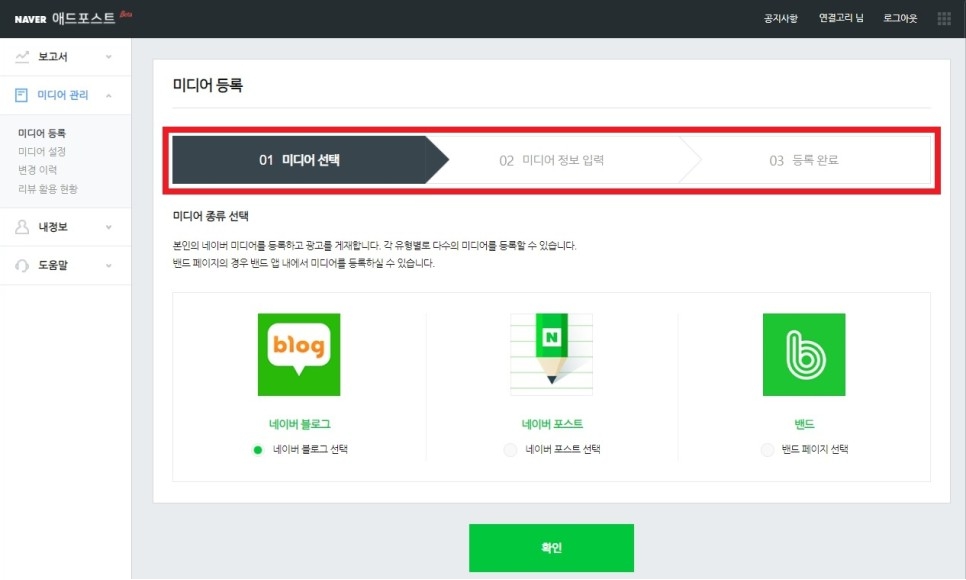Expand the 도움말 menu chevron
966x580 pixels.
pyautogui.click(x=109, y=266)
